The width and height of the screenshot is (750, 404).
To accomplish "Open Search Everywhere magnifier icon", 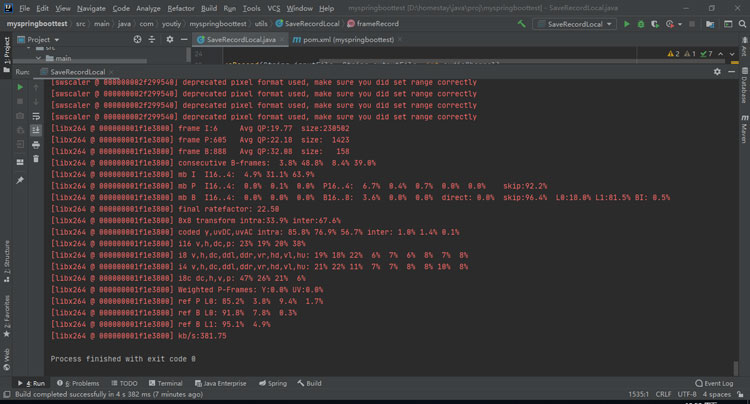I will (x=742, y=24).
